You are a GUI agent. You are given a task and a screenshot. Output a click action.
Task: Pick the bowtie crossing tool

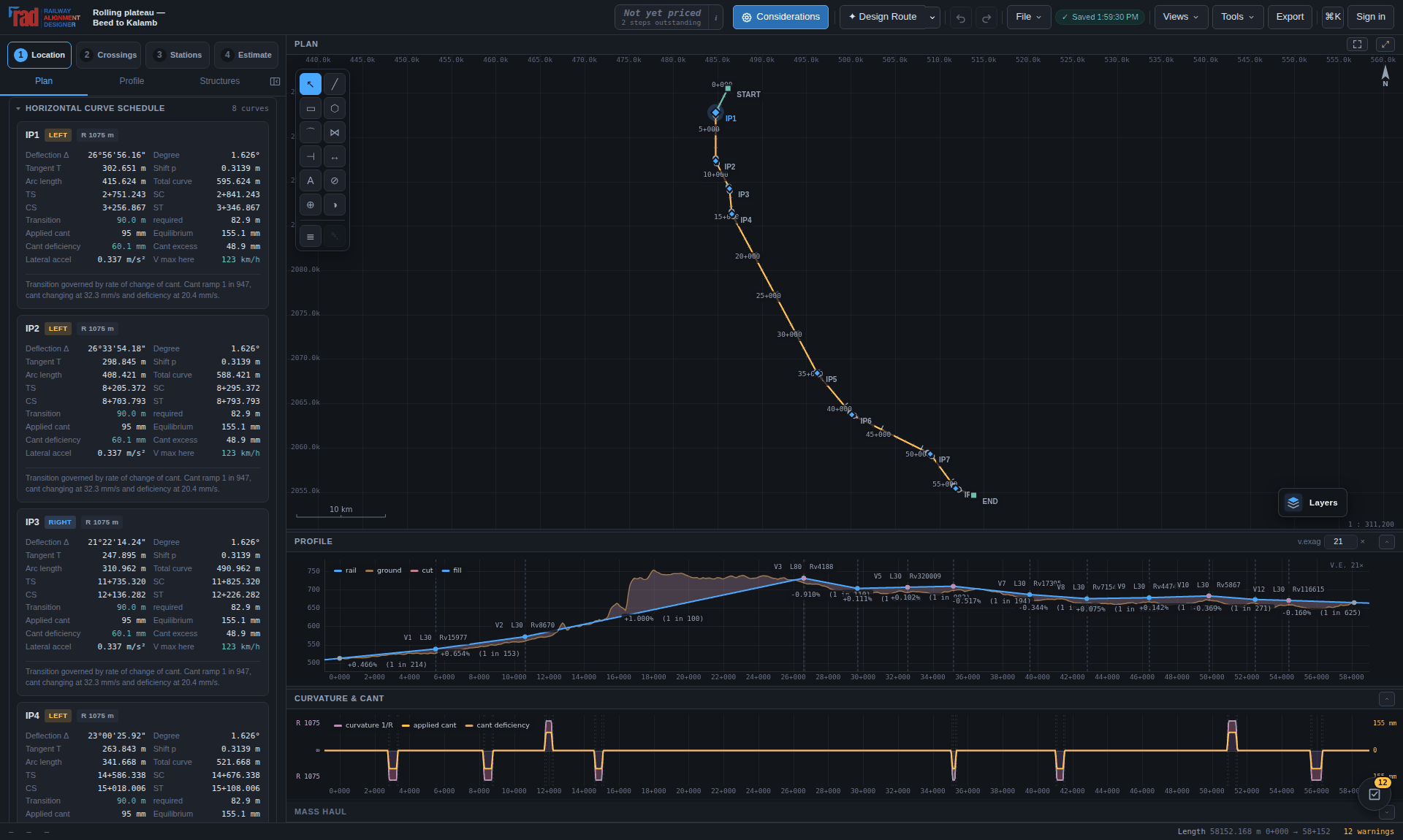pos(335,132)
